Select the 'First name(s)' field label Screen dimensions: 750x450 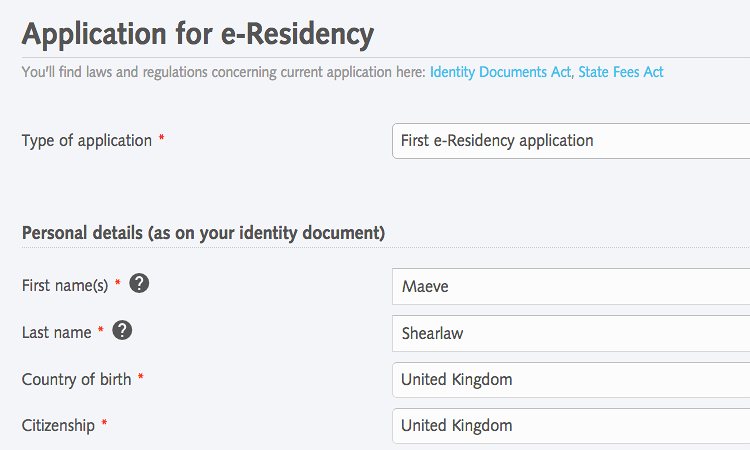64,286
